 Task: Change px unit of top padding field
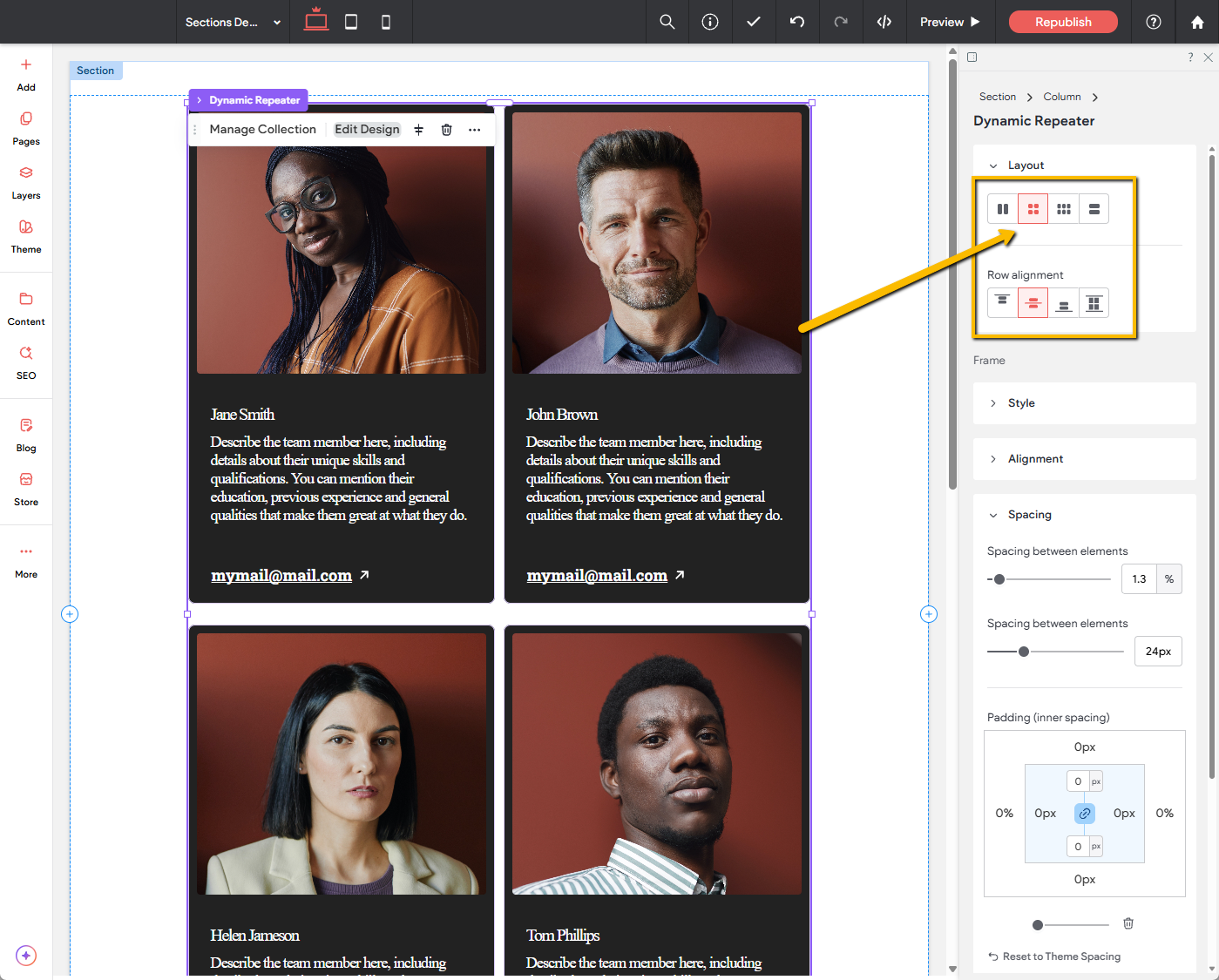tap(1096, 781)
